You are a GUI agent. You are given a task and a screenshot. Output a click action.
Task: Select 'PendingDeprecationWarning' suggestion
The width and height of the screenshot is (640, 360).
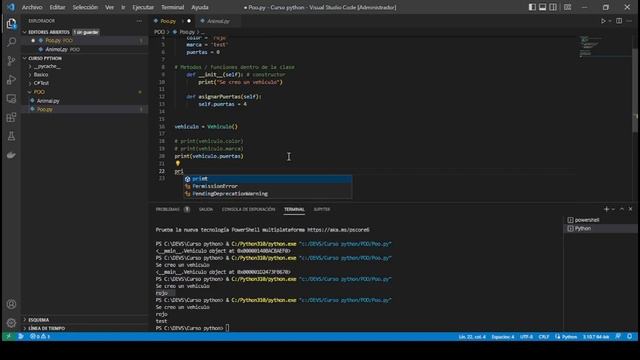pyautogui.click(x=267, y=193)
